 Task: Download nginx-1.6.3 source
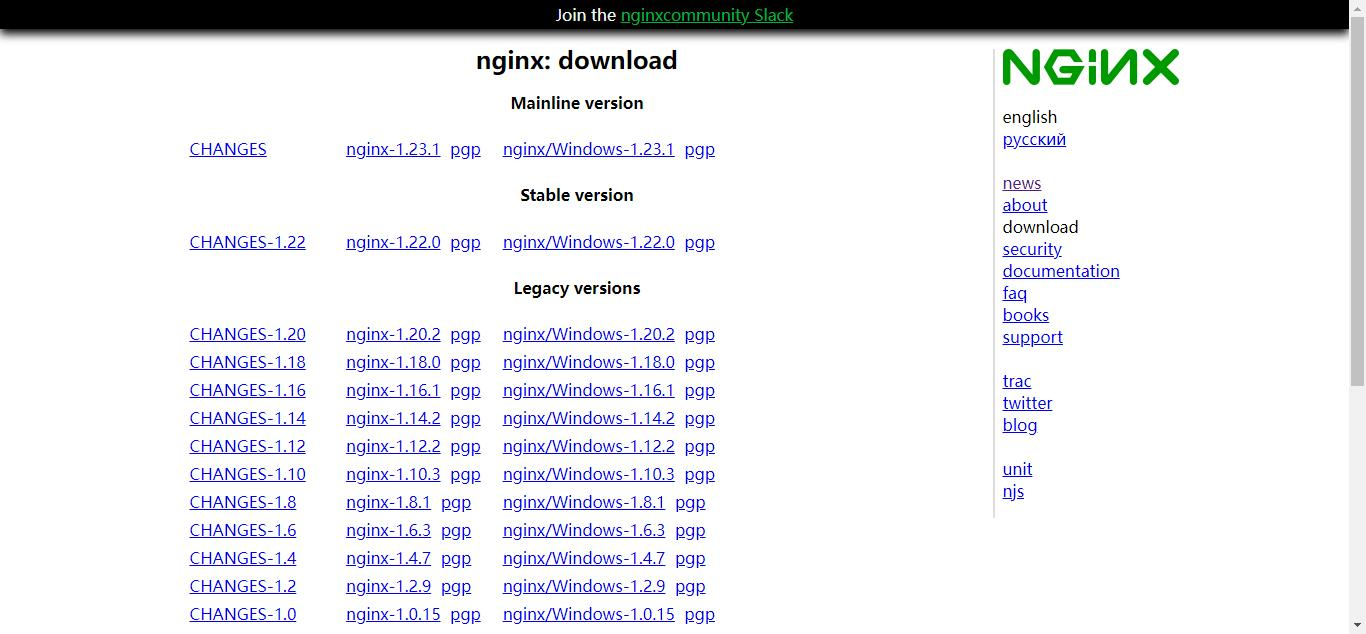coord(388,530)
